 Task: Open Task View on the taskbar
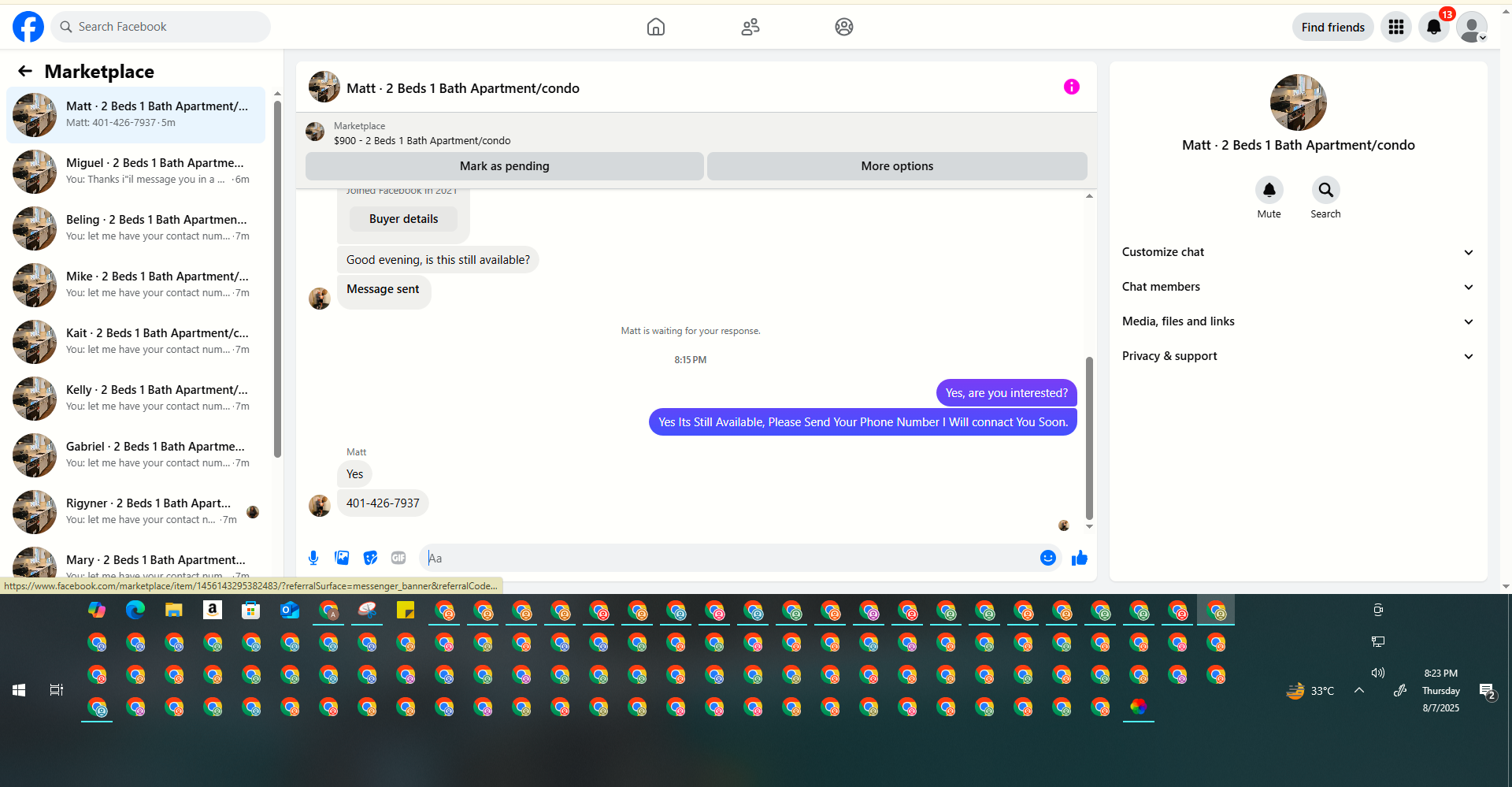tap(57, 690)
